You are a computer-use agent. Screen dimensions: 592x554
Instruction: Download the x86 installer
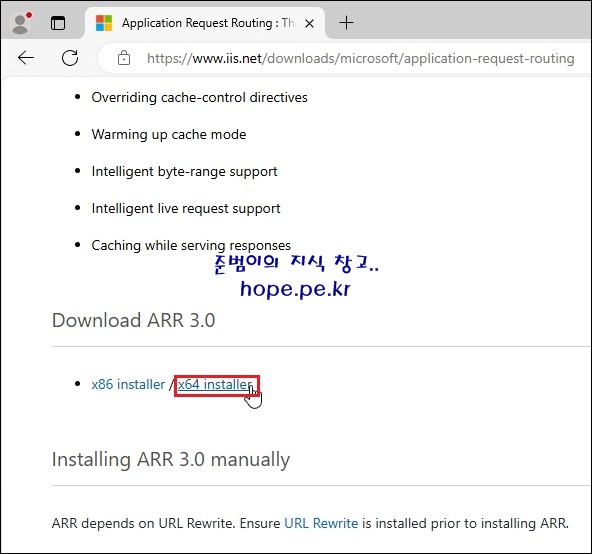(x=128, y=384)
